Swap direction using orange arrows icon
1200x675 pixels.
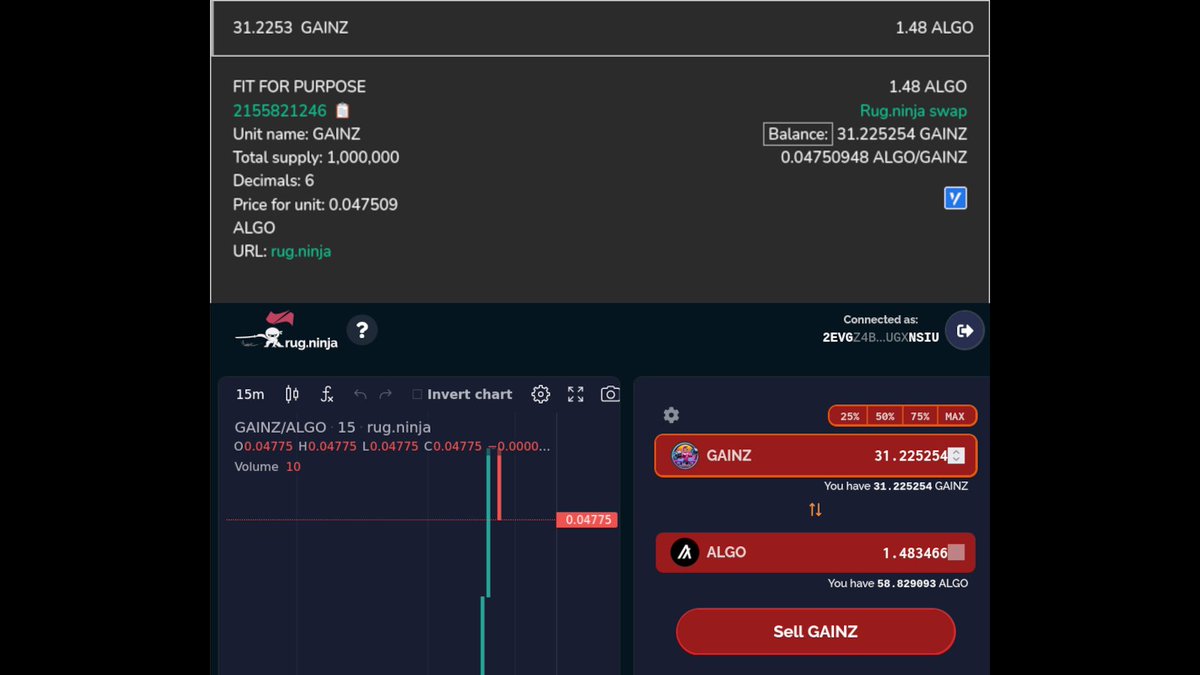pos(815,509)
